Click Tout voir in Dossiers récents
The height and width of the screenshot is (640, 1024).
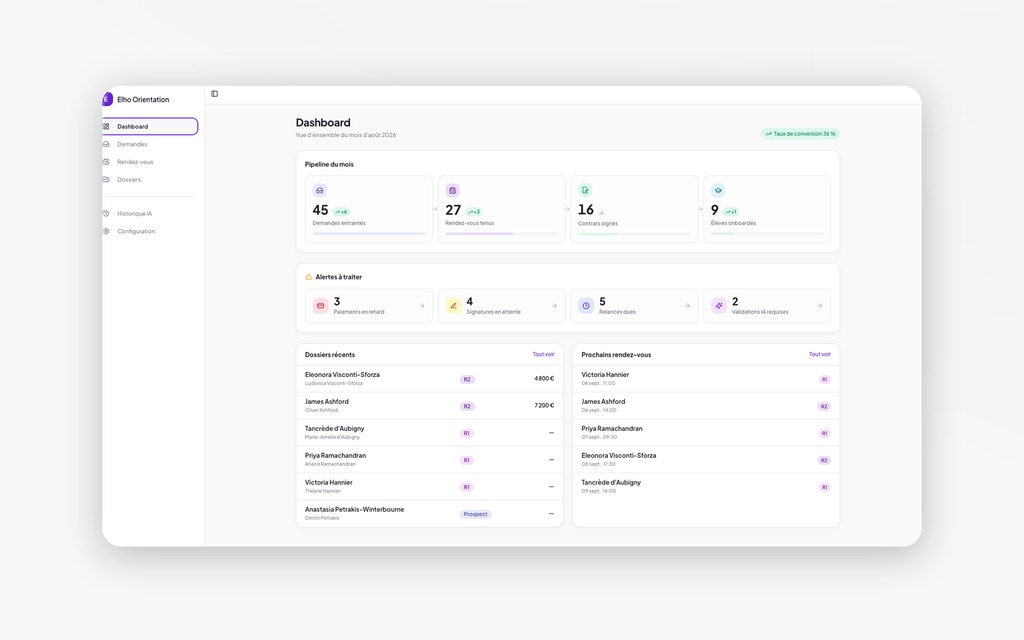[x=543, y=355]
